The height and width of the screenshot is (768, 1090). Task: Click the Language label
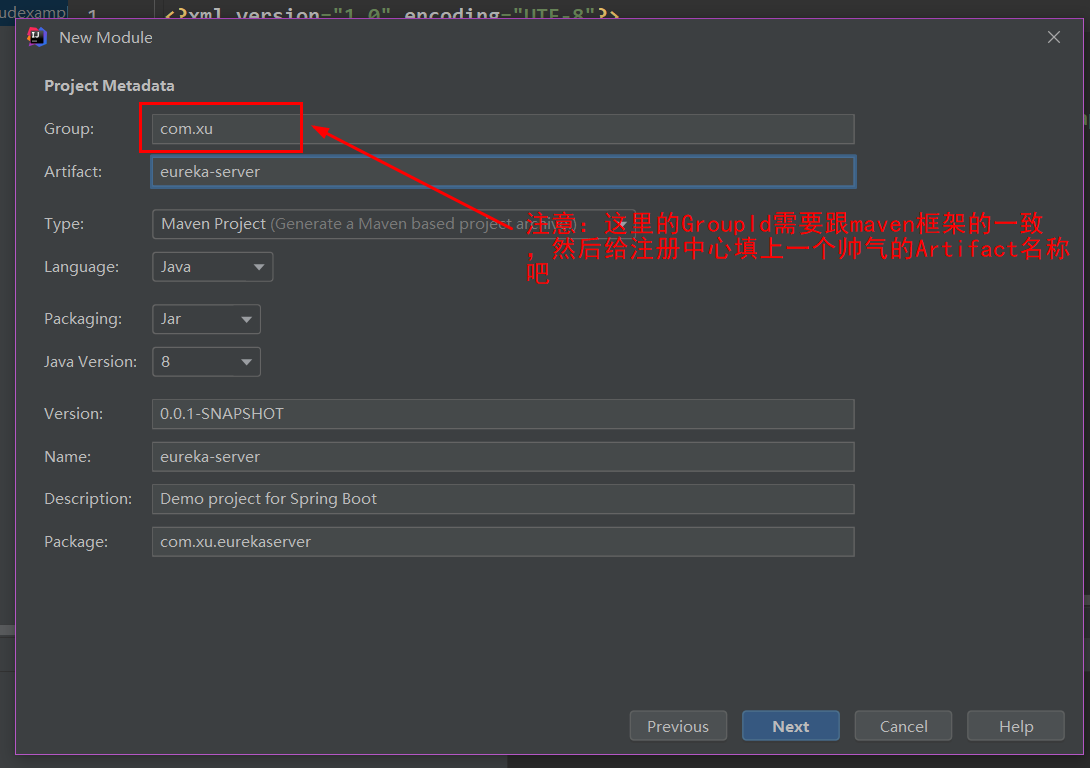(81, 267)
